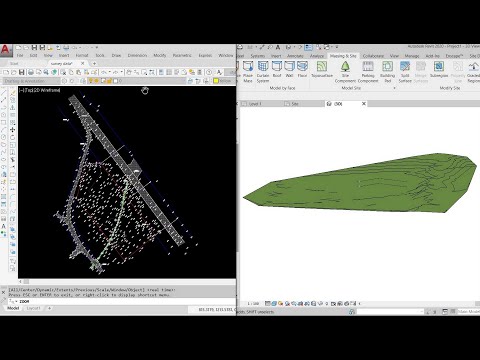The width and height of the screenshot is (480, 360).
Task: Click Merge Surfaces tool in Revit
Action: pos(421,71)
